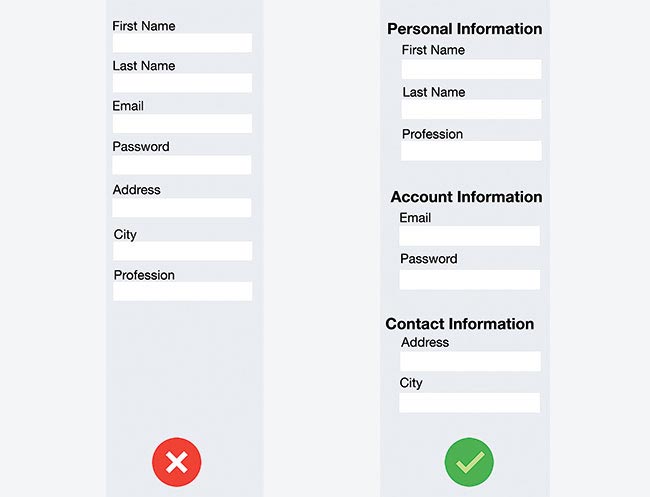Focus Password field under Account Information

click(469, 280)
